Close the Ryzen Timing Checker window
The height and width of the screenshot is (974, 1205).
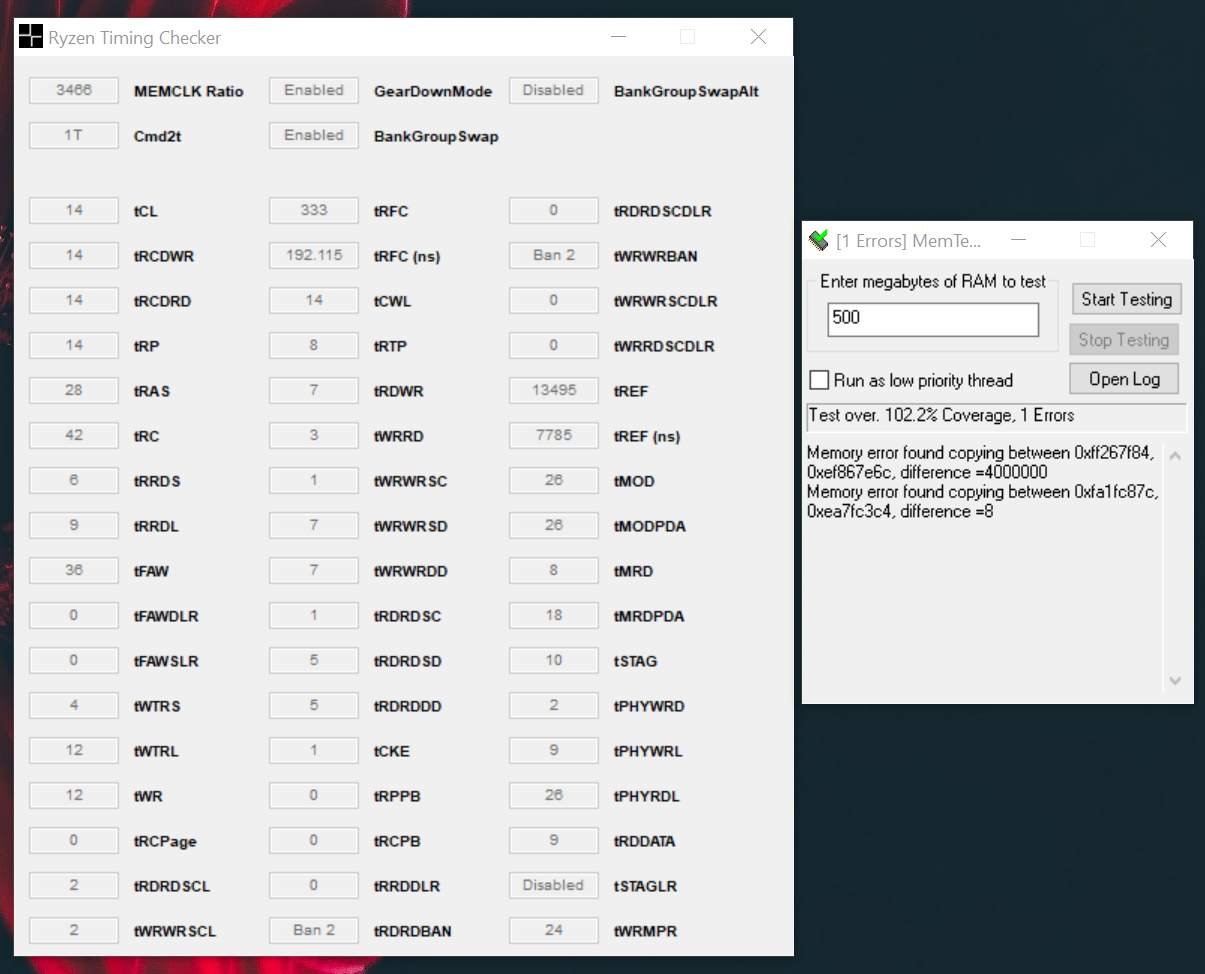[758, 37]
